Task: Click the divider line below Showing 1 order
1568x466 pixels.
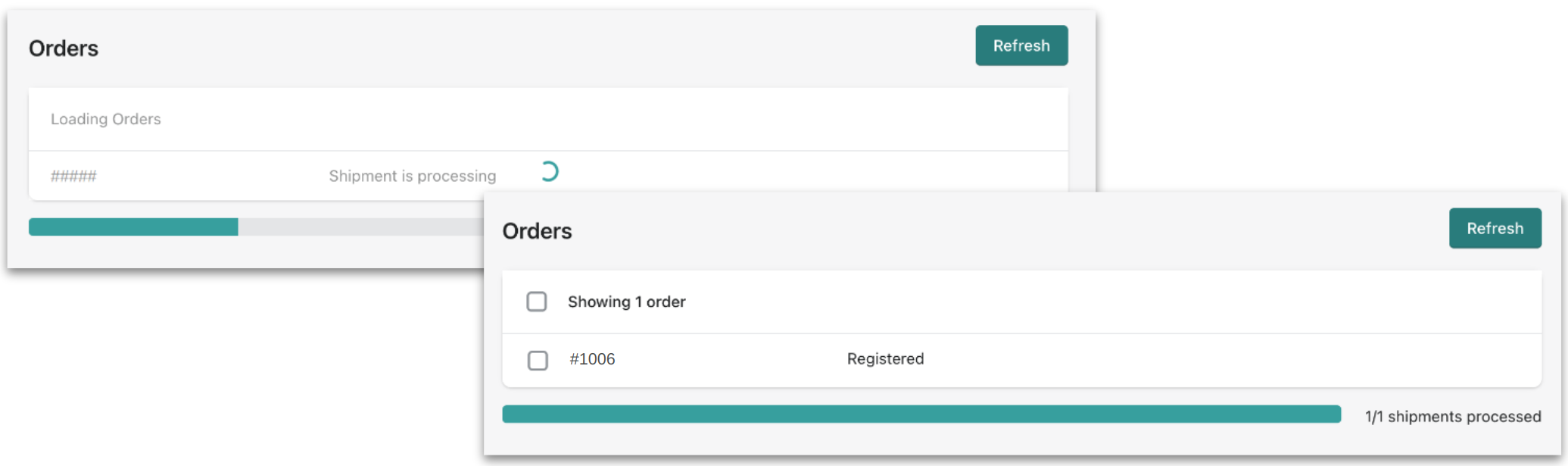Action: coord(909,330)
